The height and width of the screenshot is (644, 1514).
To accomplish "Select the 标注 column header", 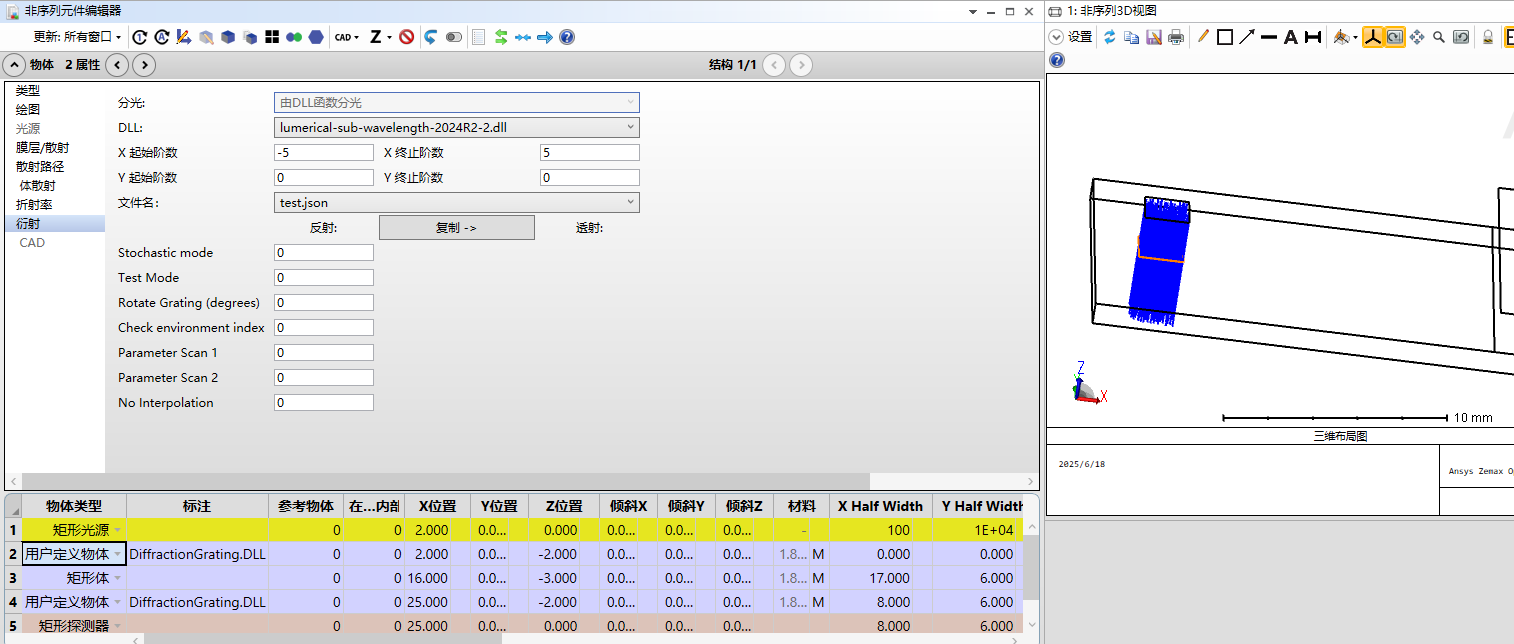I will tap(197, 506).
